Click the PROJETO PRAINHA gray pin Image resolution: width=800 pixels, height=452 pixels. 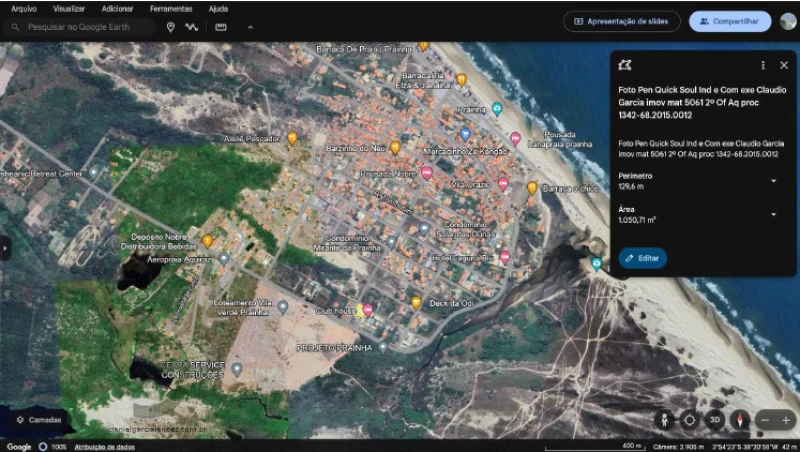coord(383,347)
